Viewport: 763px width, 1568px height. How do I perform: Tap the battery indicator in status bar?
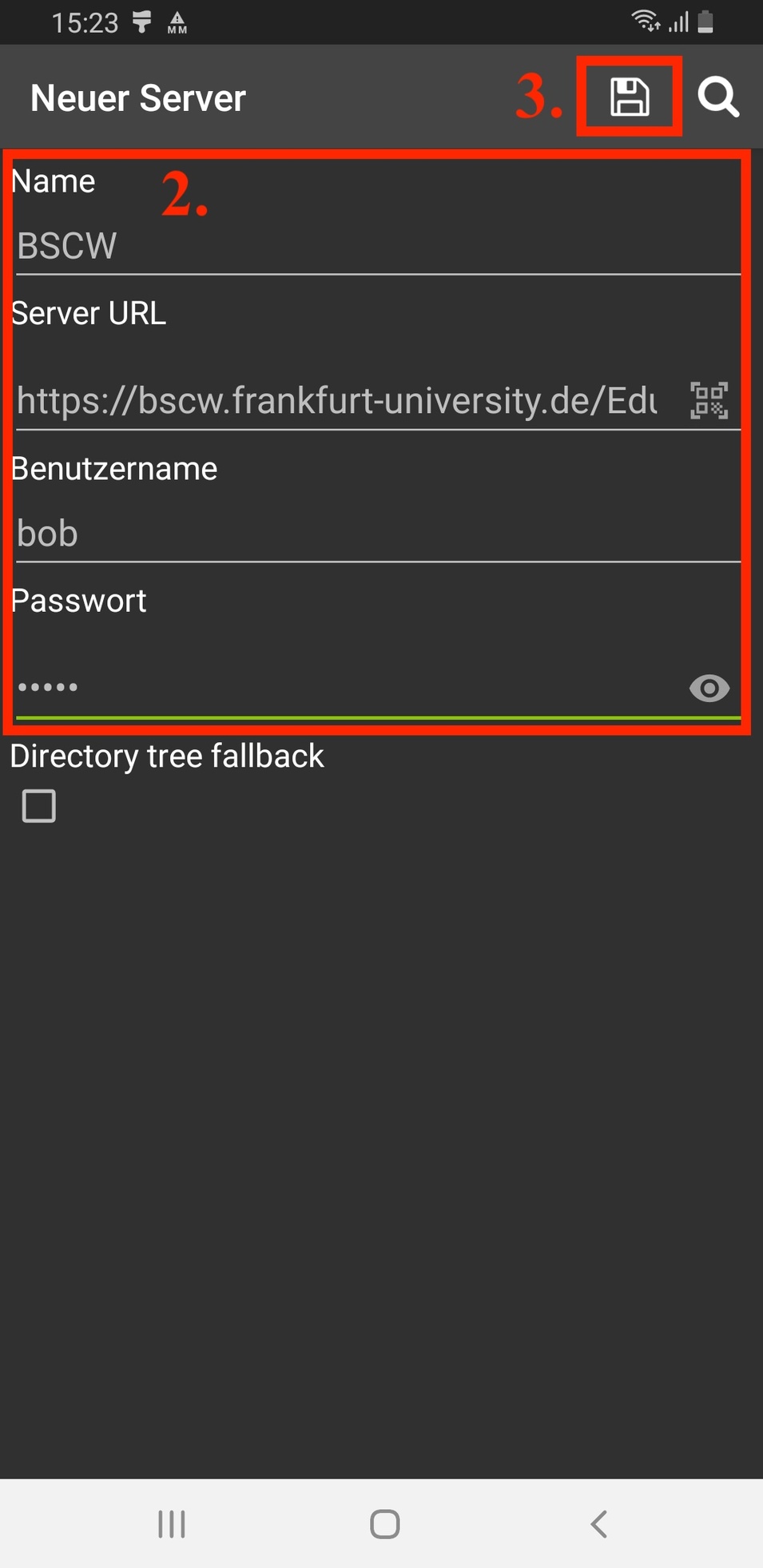pos(705,22)
